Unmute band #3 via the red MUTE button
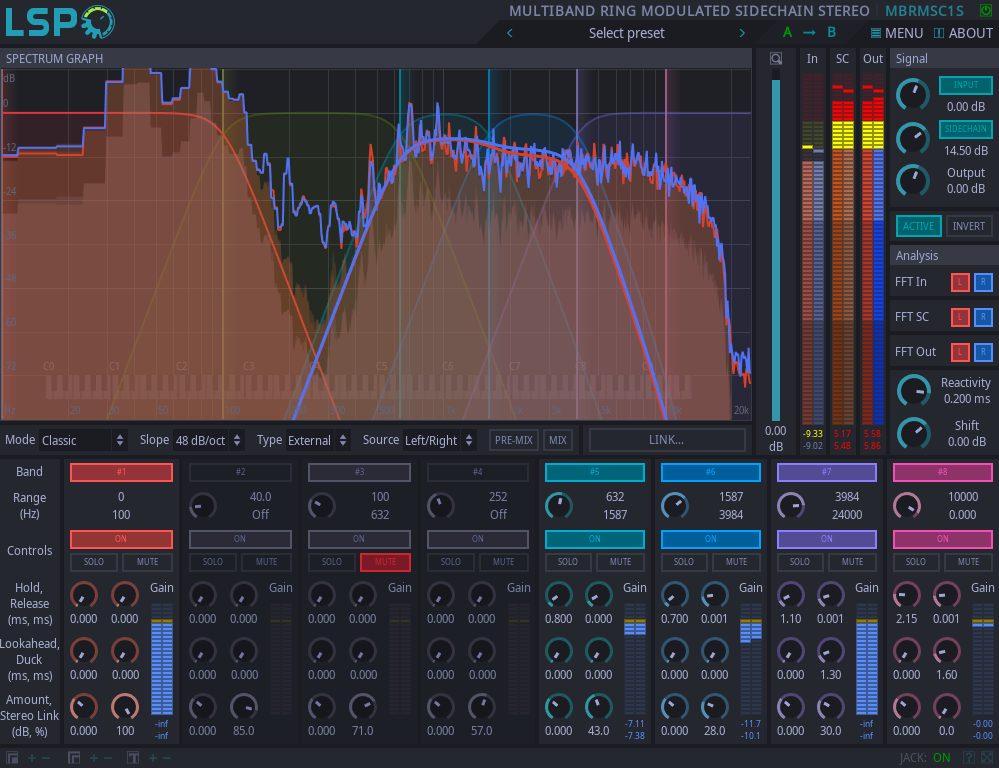This screenshot has width=999, height=768. 385,562
